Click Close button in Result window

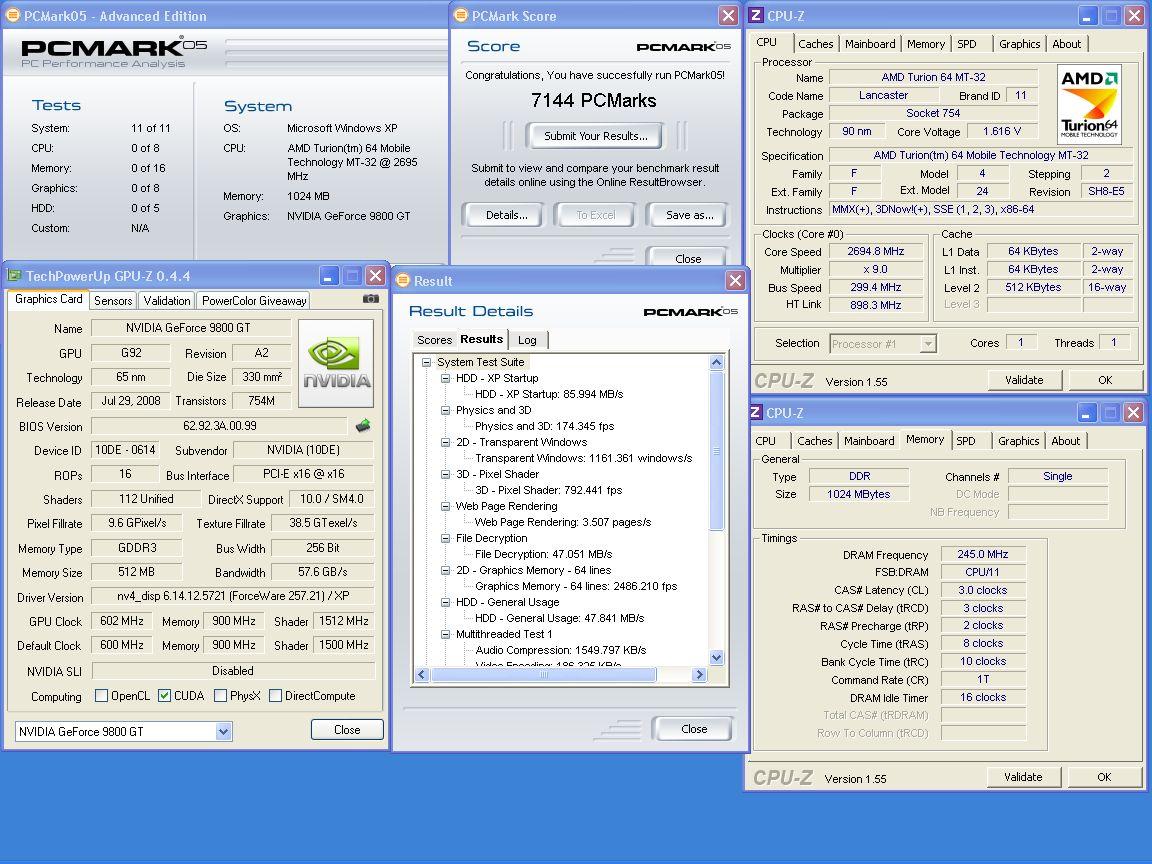(694, 729)
